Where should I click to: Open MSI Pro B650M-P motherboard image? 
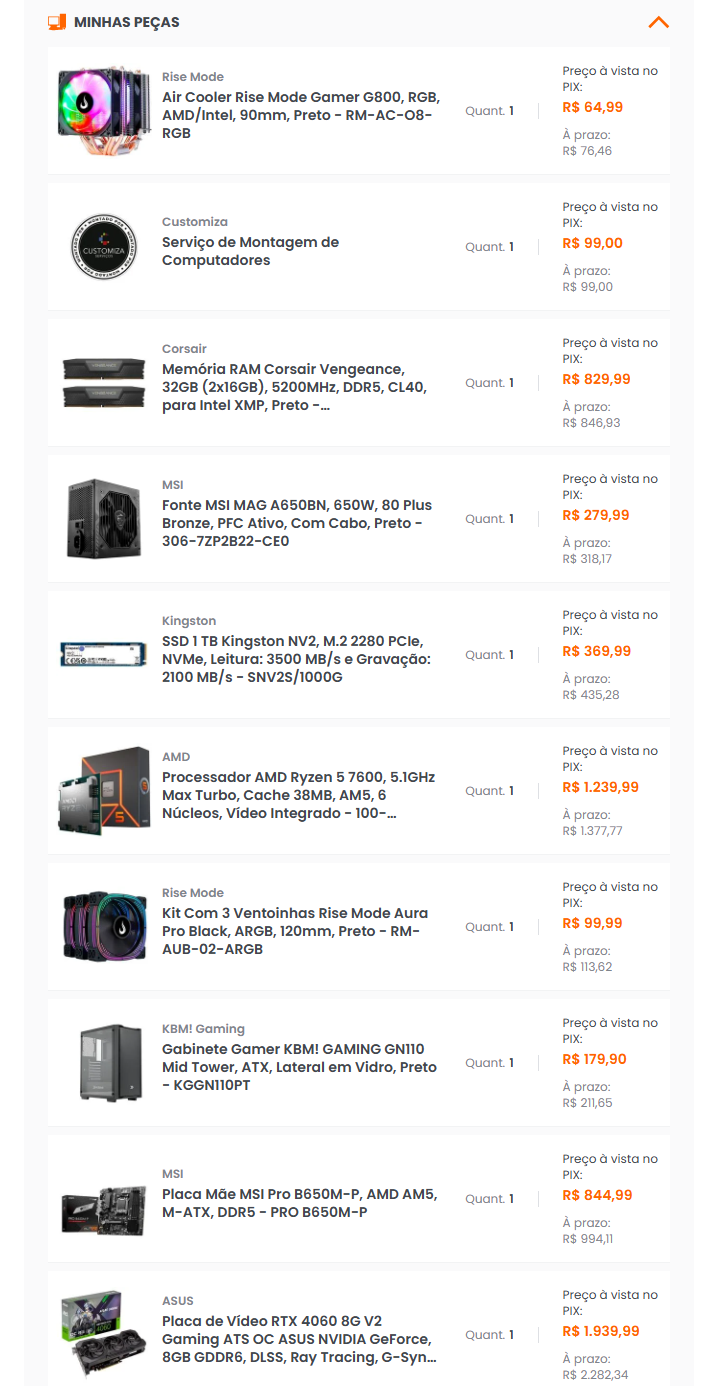[105, 1199]
